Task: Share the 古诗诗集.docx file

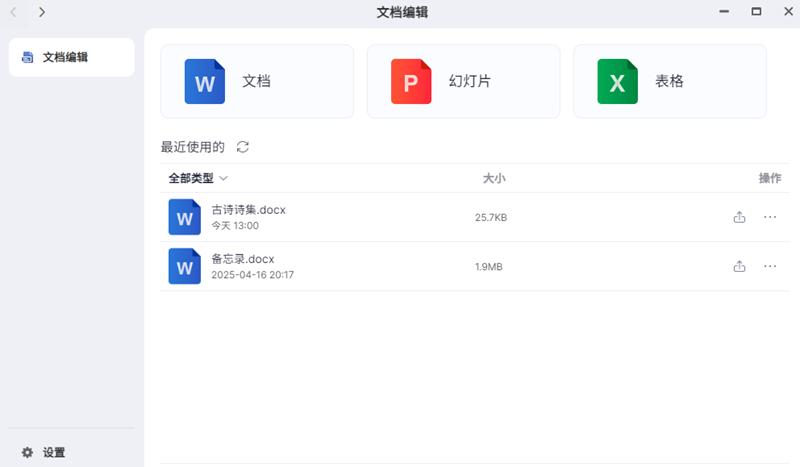Action: (x=739, y=217)
